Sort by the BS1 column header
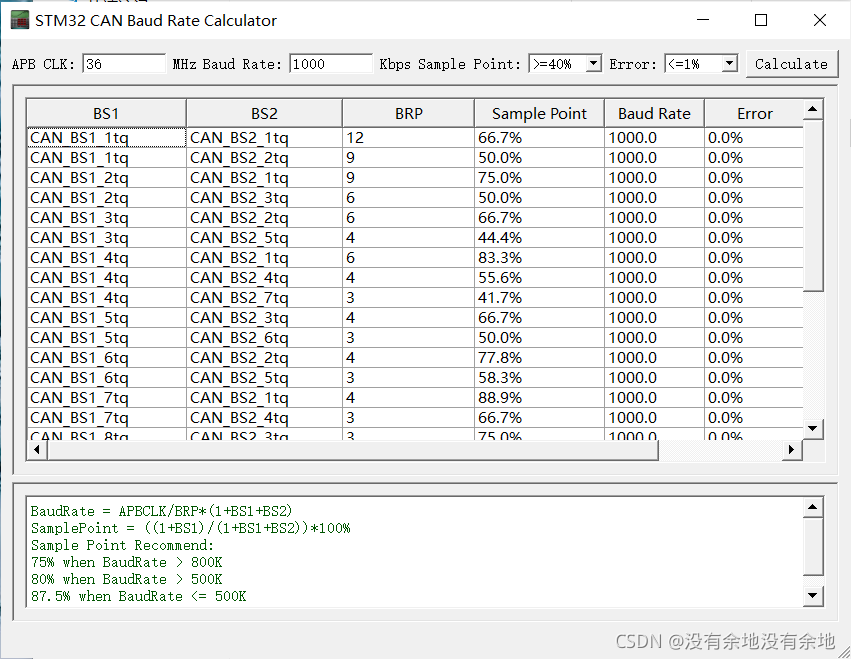The width and height of the screenshot is (851, 659). pos(105,113)
